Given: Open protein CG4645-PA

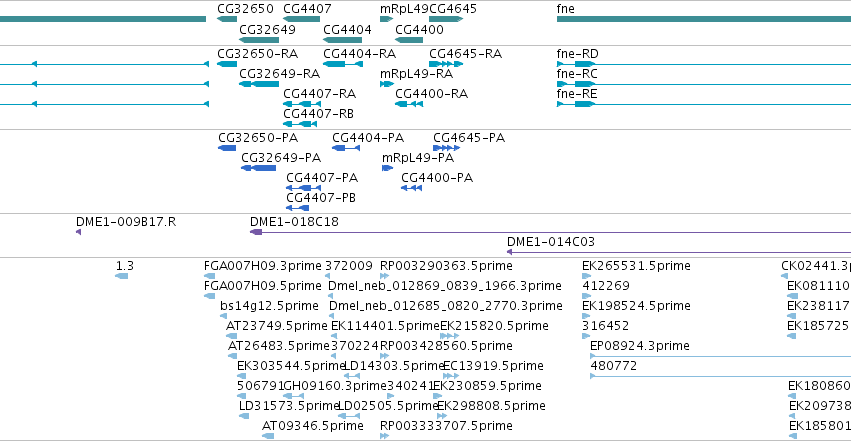Looking at the screenshot, I should (469, 138).
